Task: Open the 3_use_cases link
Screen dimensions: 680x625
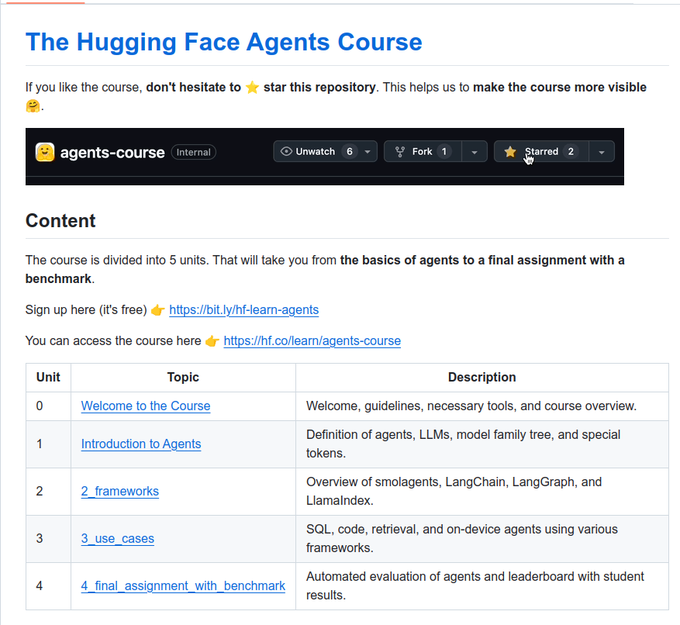Action: [118, 539]
